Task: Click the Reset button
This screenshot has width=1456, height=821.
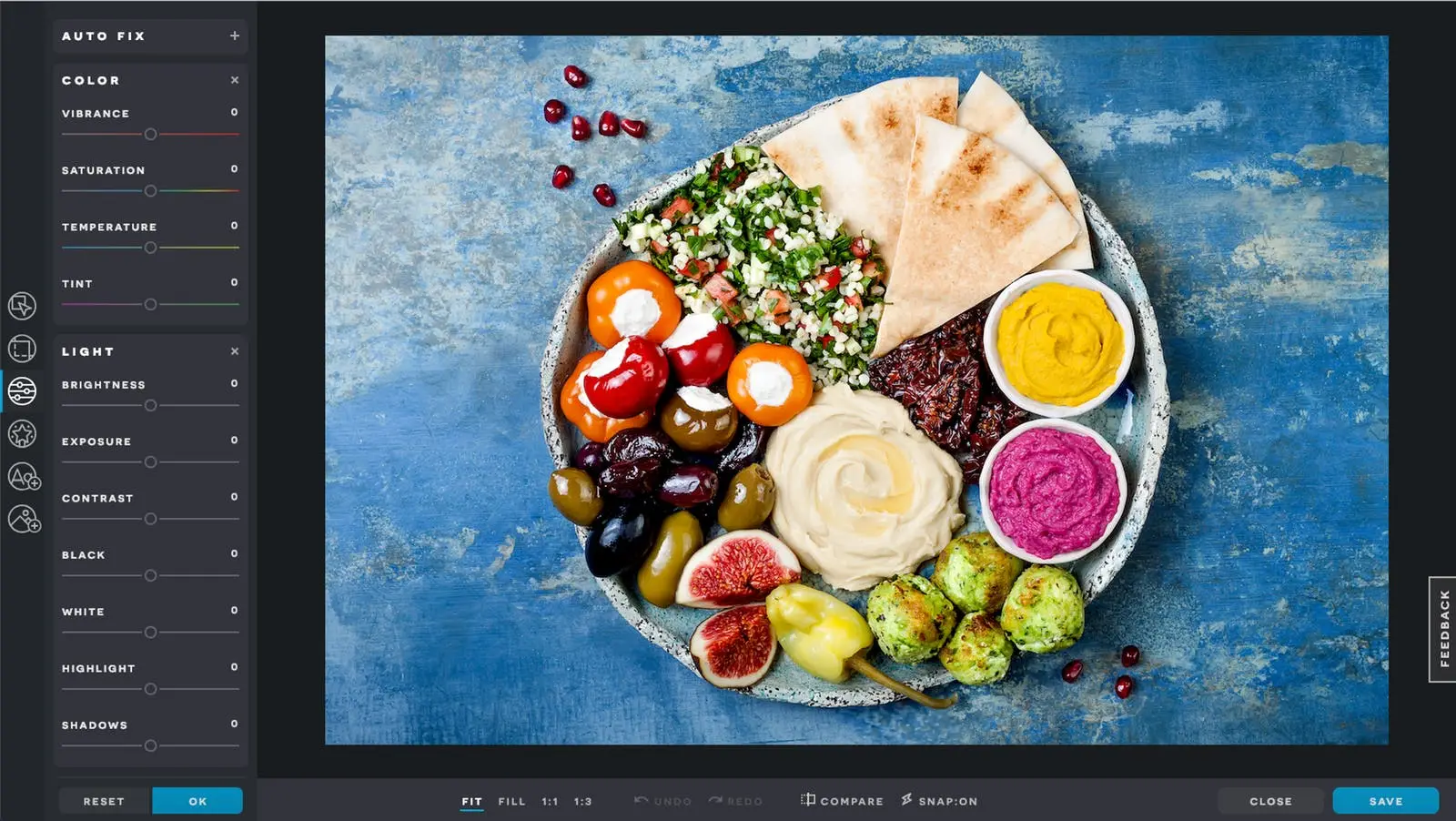Action: pyautogui.click(x=103, y=801)
